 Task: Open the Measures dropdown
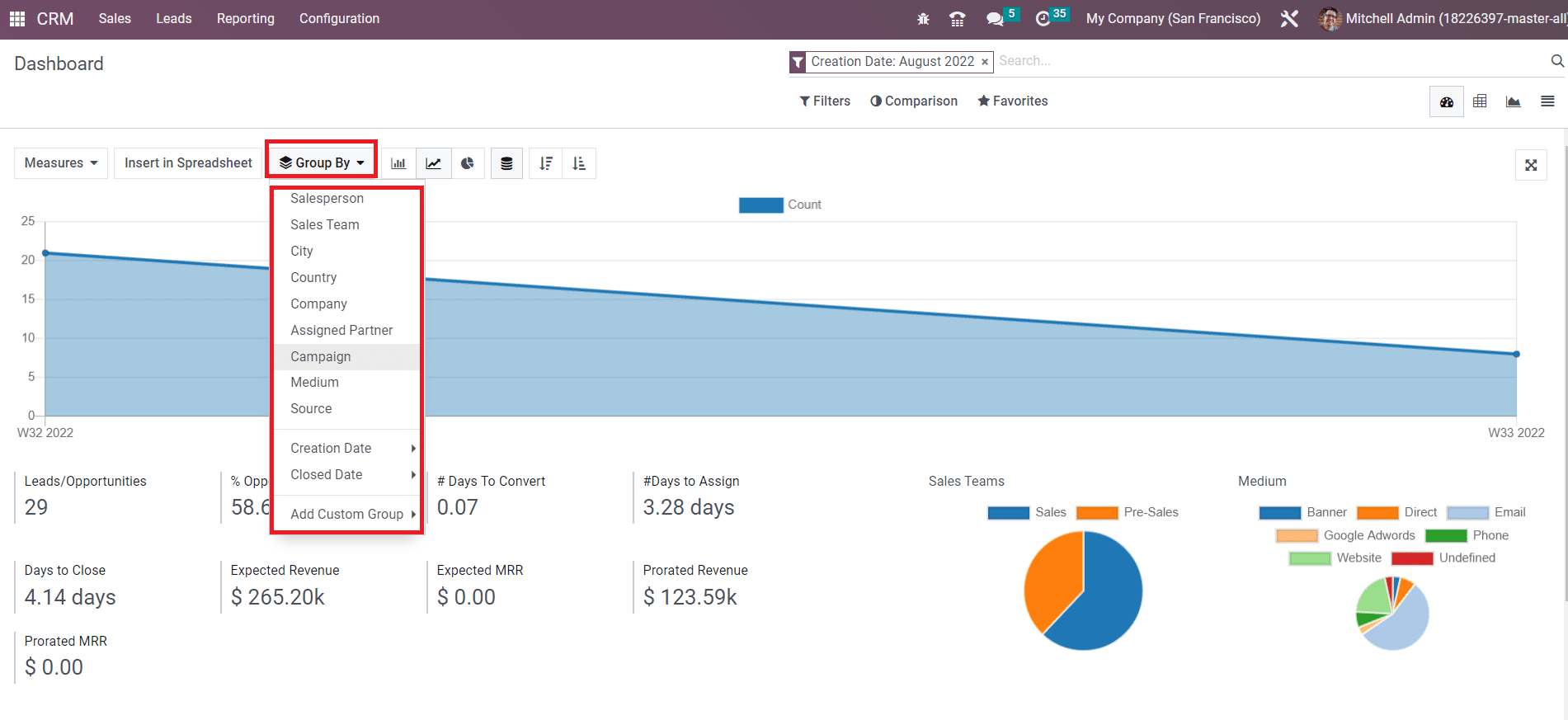(61, 163)
